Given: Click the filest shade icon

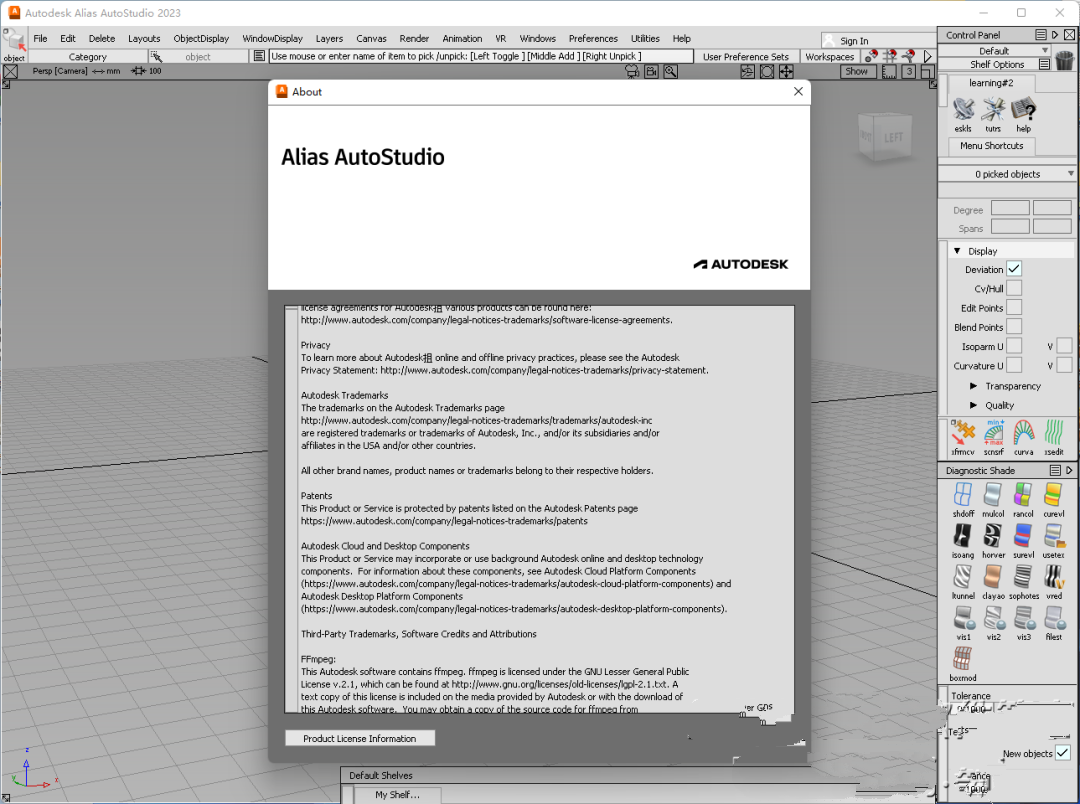Looking at the screenshot, I should click(1054, 618).
